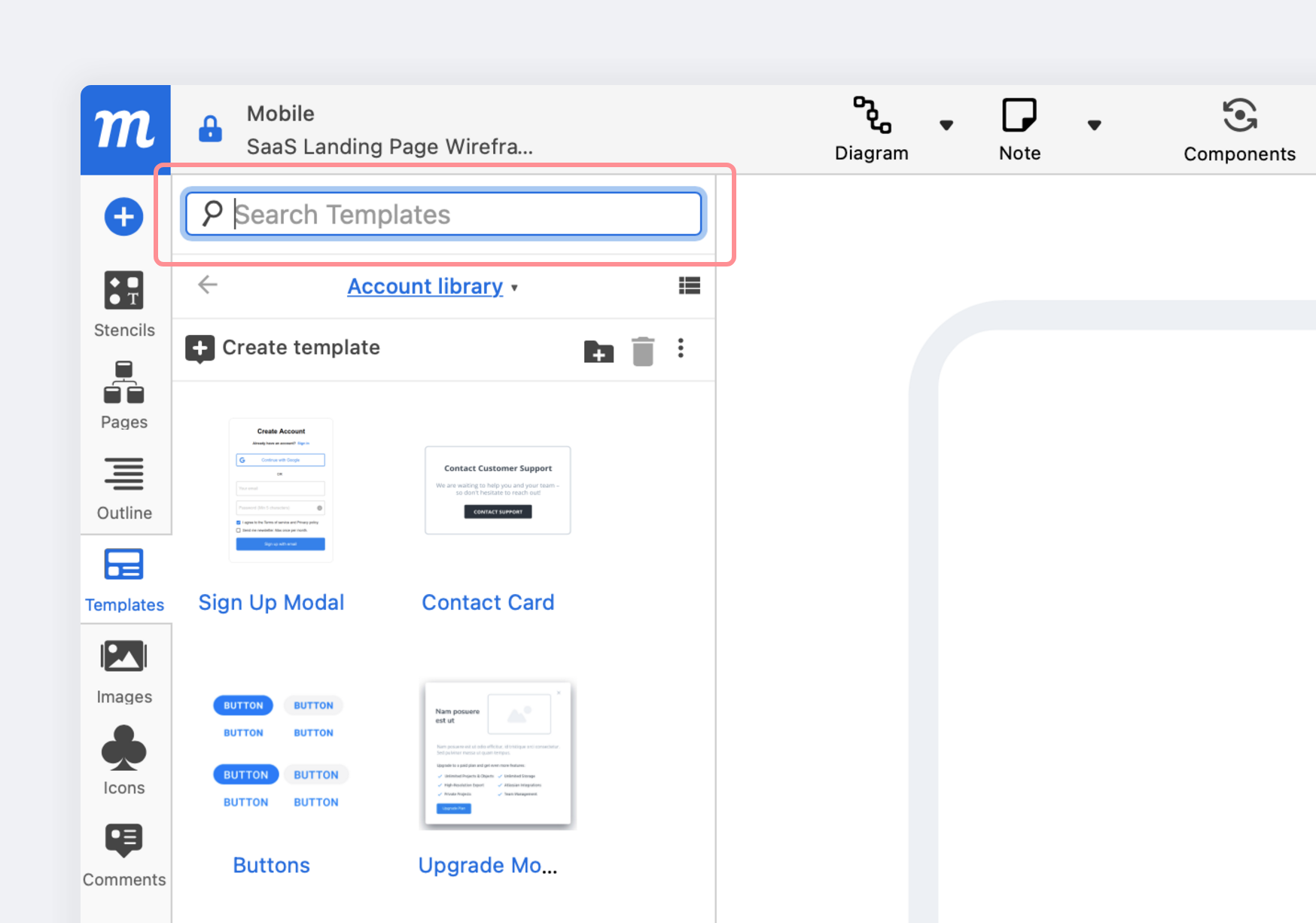Click the blue plus add button

[124, 217]
